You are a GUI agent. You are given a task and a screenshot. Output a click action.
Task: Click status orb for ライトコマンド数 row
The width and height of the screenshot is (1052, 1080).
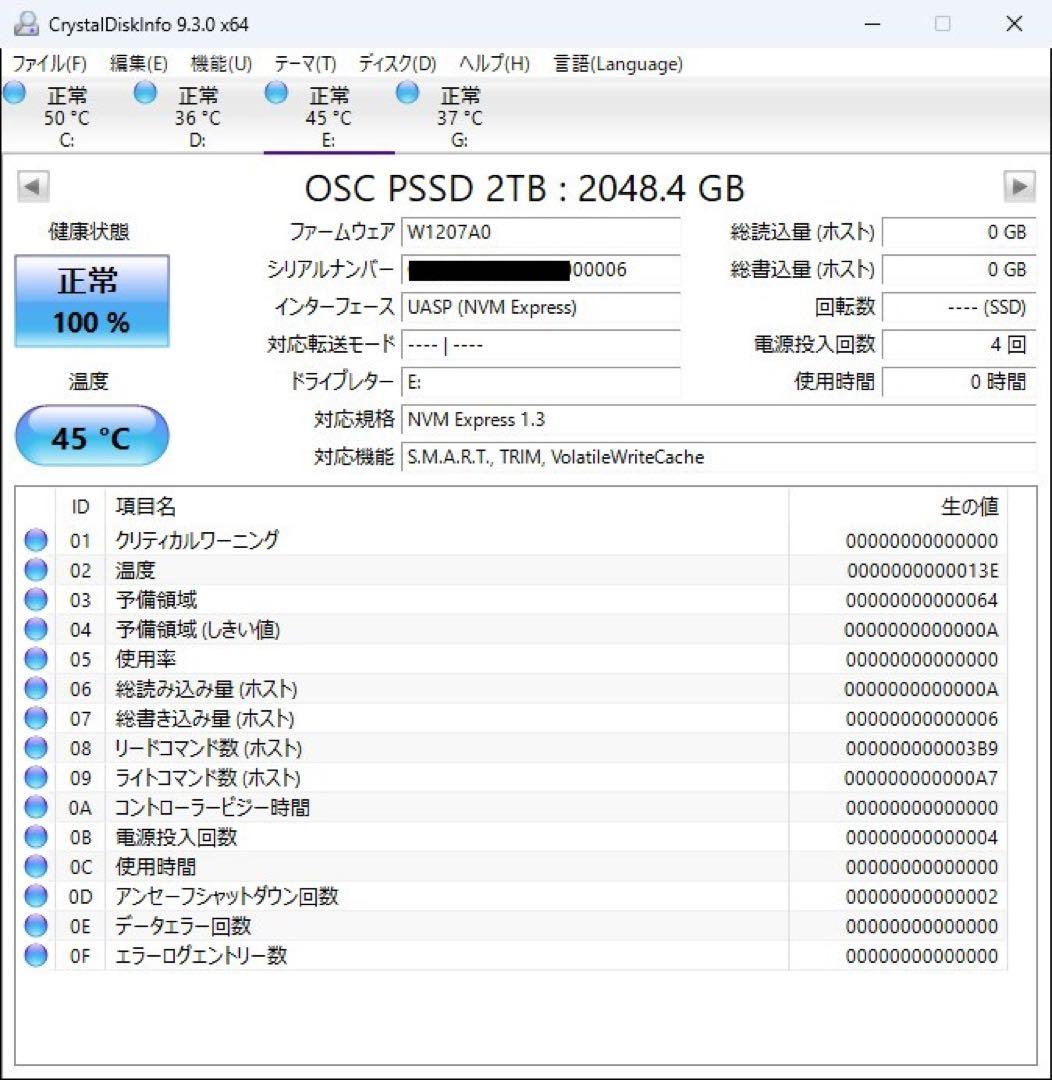[36, 778]
